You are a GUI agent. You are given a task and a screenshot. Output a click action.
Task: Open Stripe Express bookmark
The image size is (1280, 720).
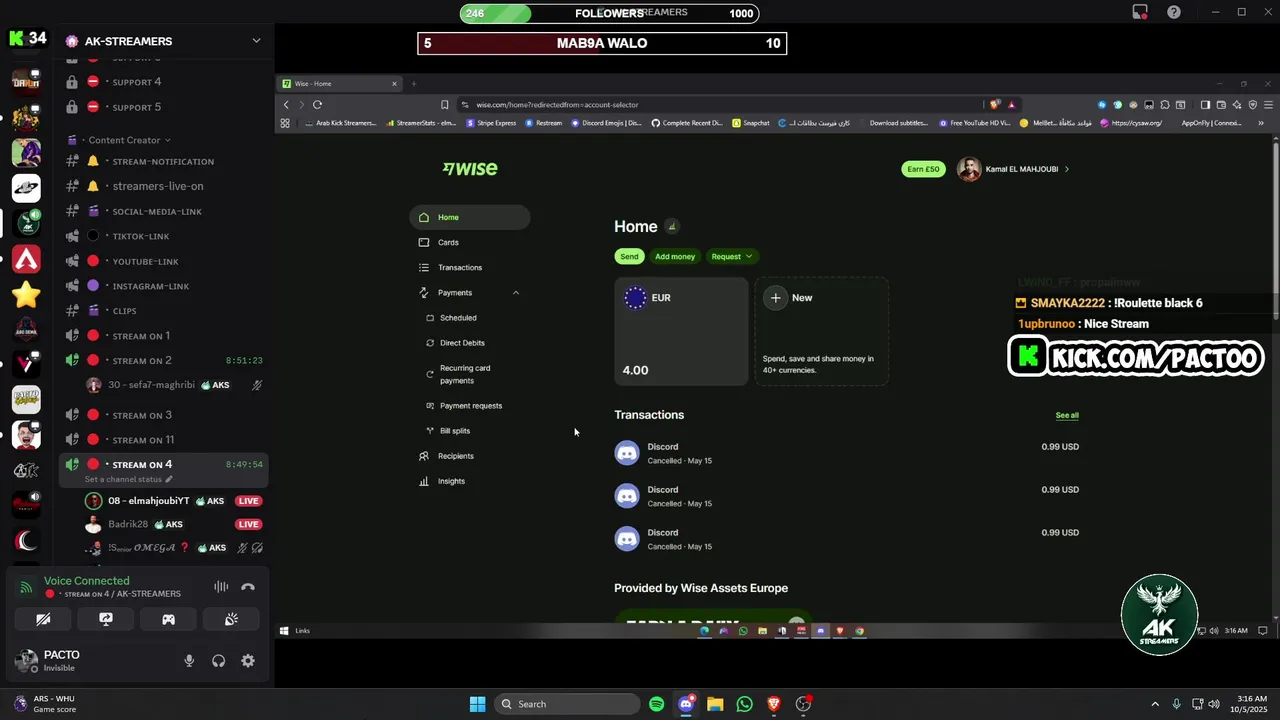coord(491,123)
